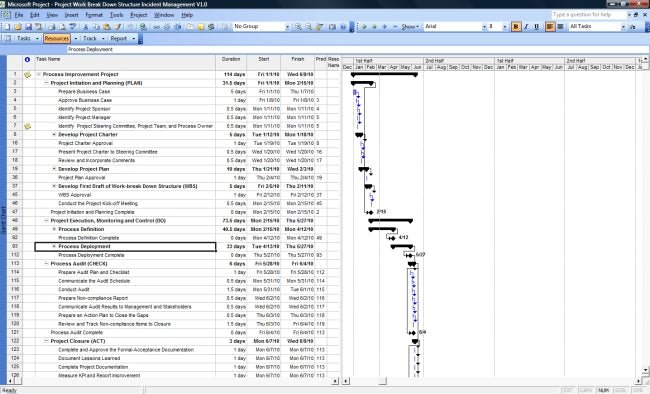Click the Gantt chart horizontal scrollbar thumb
The width and height of the screenshot is (650, 394).
[x=383, y=381]
